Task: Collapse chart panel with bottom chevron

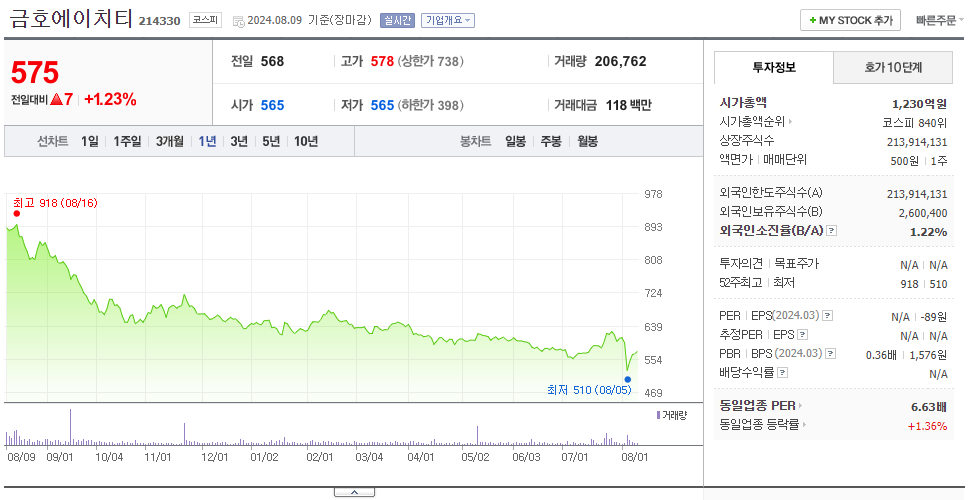Action: (354, 492)
